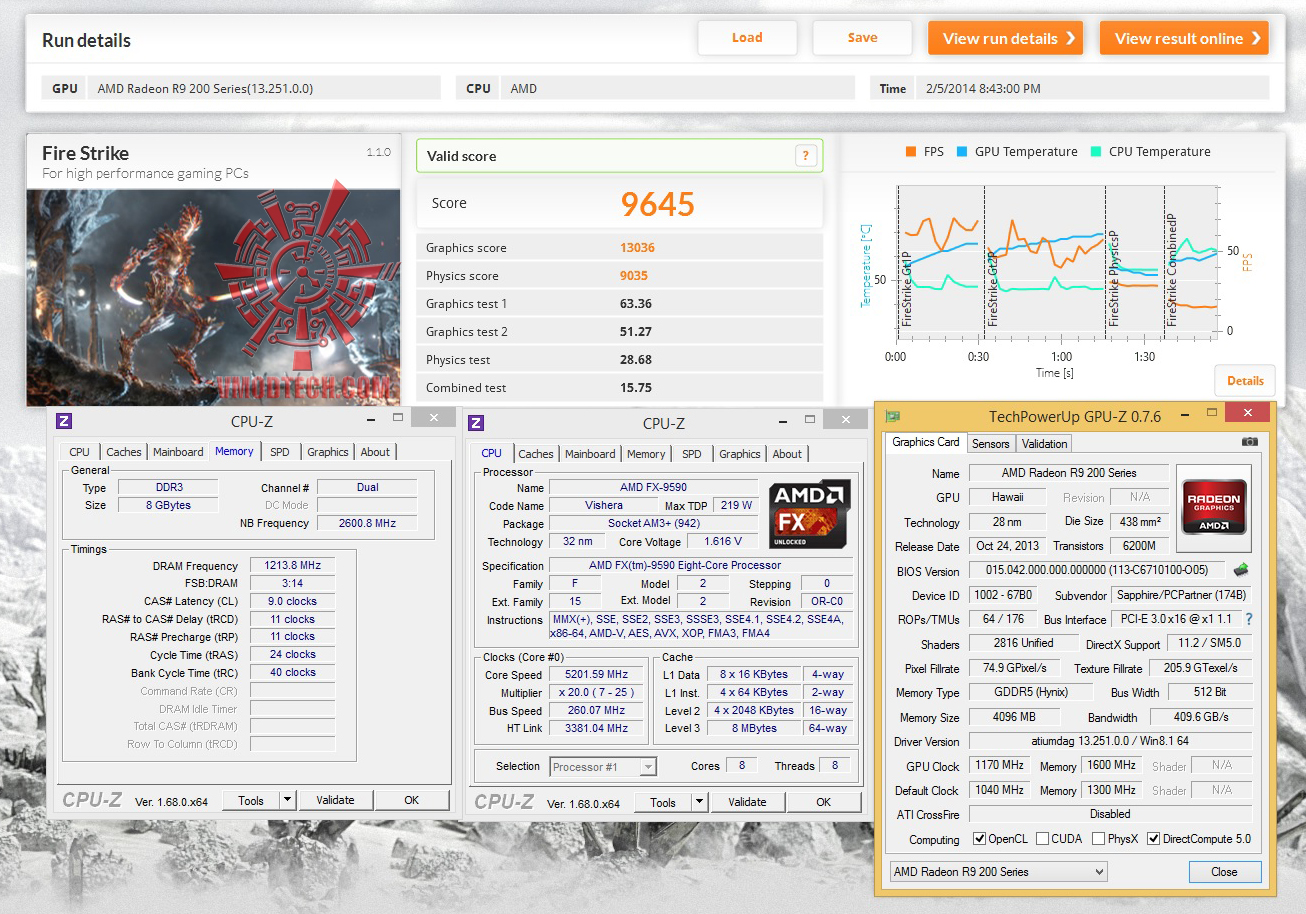
Task: Click the blue GPU Temperature legend swatch
Action: 962,152
